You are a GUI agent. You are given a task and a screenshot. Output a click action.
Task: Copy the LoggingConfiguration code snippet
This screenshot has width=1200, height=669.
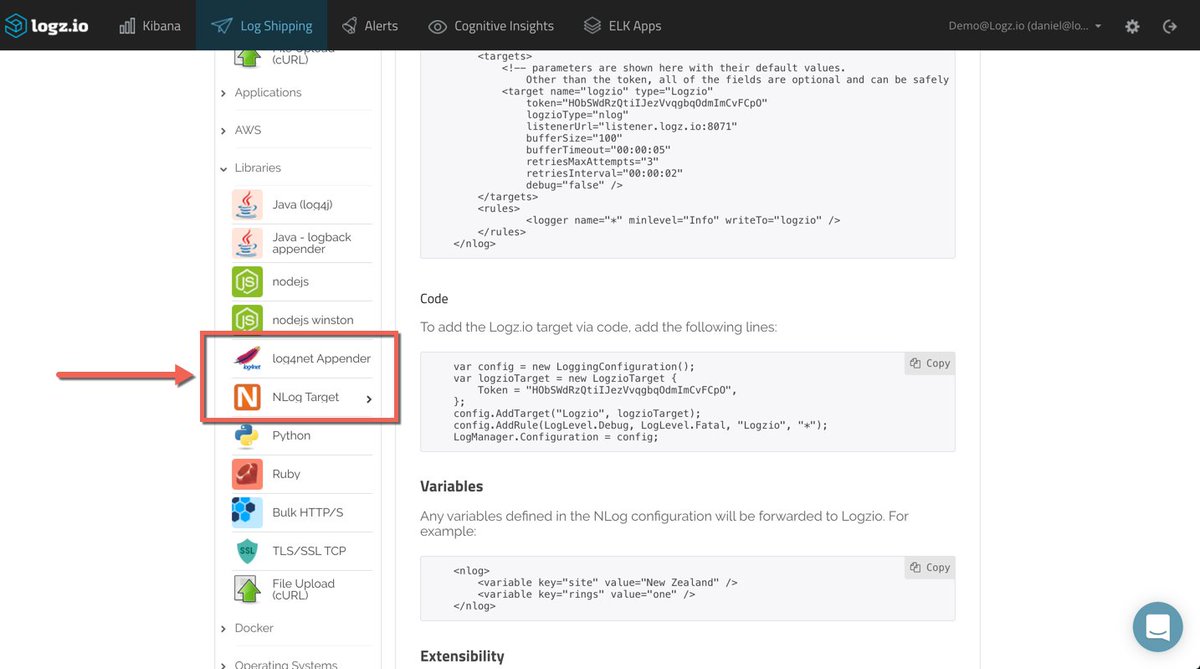[x=930, y=363]
